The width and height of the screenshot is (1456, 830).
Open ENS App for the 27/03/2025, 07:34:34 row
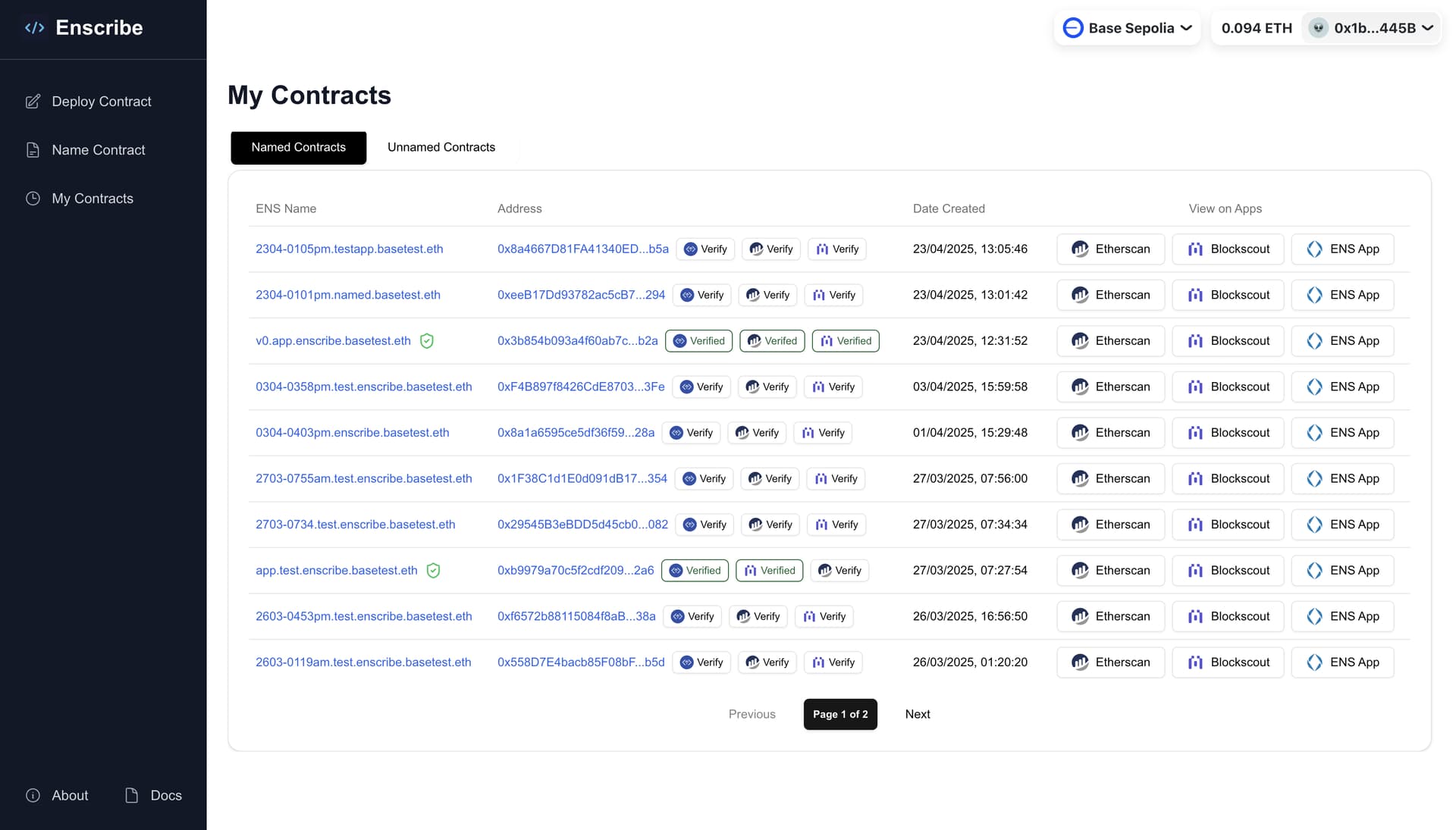[1342, 525]
